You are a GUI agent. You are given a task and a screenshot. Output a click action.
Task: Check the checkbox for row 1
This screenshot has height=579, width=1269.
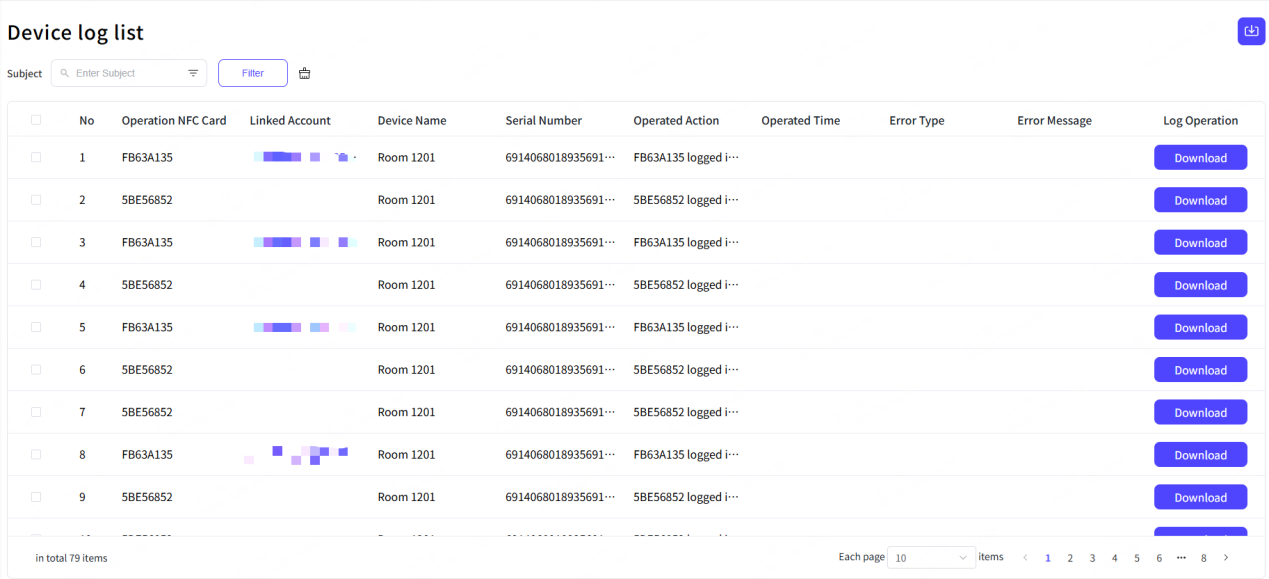[36, 157]
